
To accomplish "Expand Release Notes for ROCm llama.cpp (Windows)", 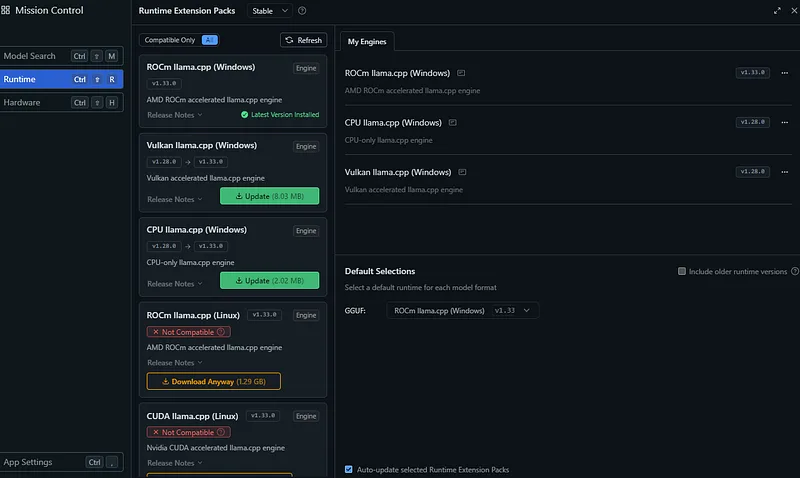I will 174,115.
